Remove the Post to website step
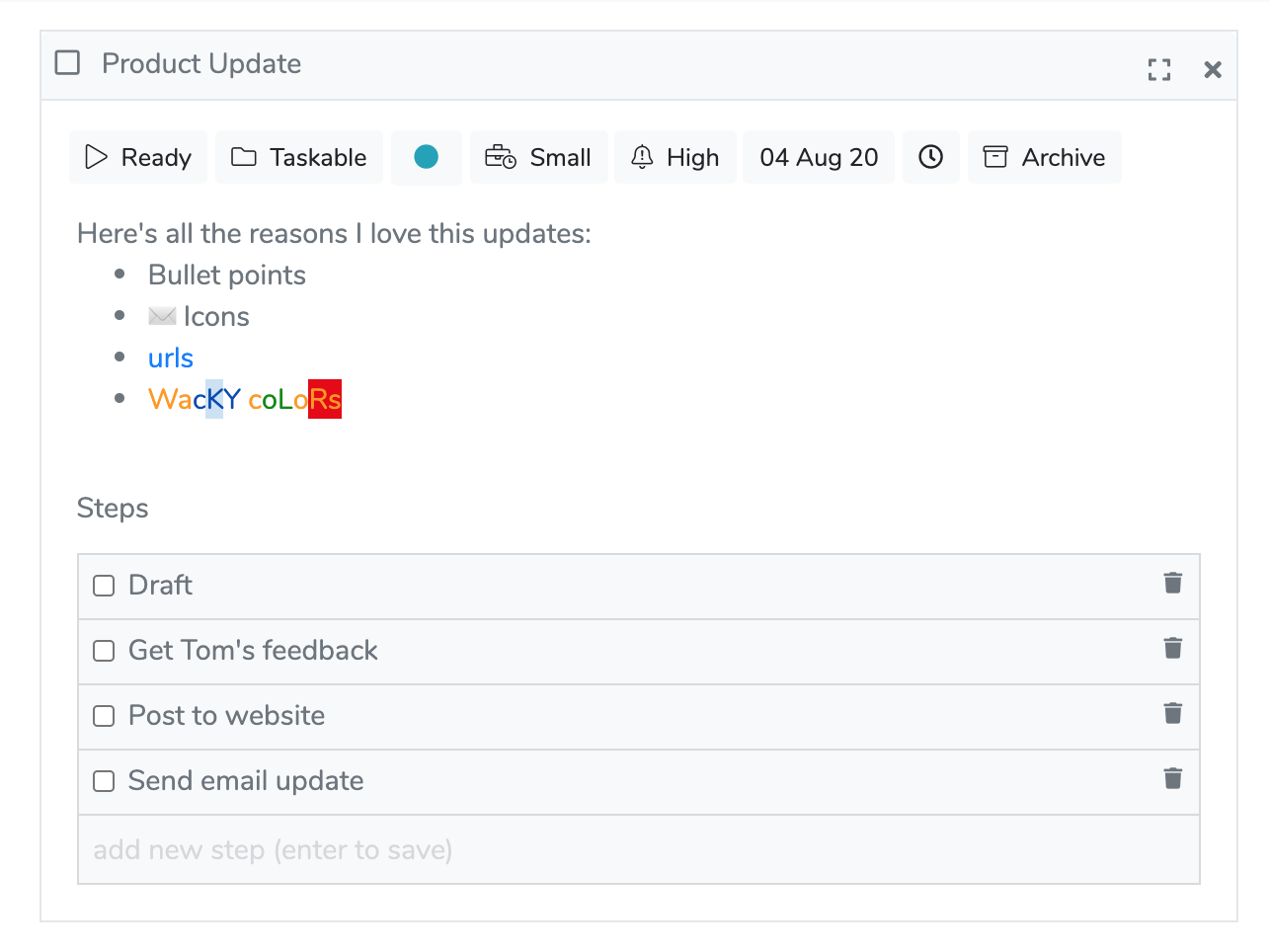Viewport: 1270px width, 952px height. [x=1172, y=714]
